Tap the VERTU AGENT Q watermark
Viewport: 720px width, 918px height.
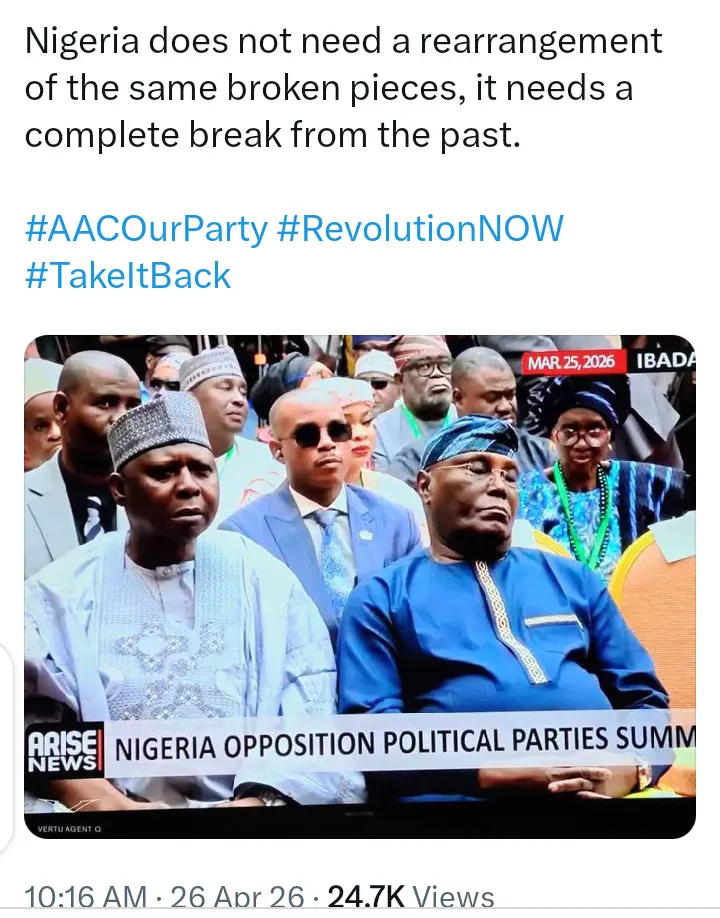(72, 829)
